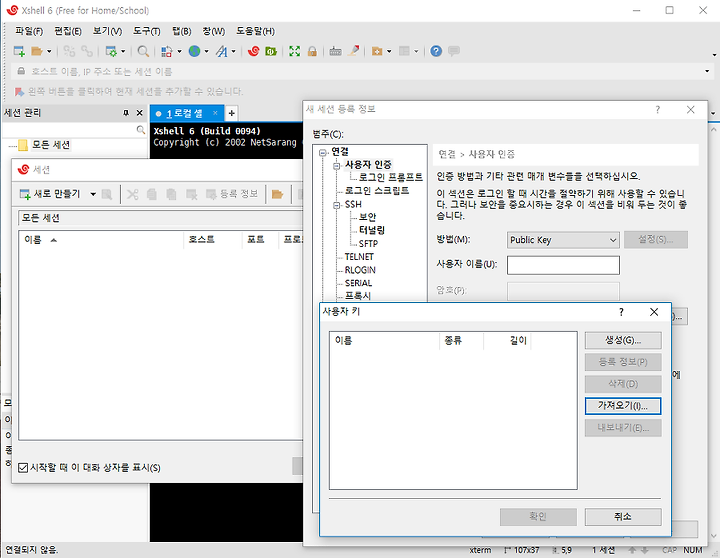Open dropdown arrow beside the globe icon
Viewport: 720px width, 558px height.
point(206,51)
